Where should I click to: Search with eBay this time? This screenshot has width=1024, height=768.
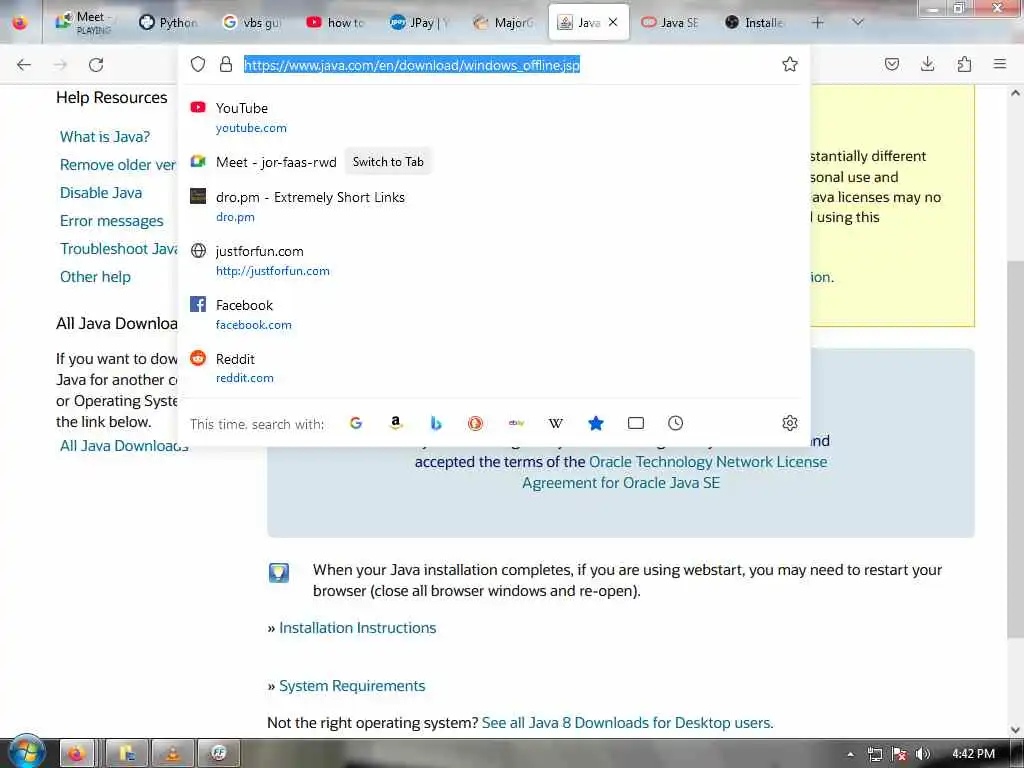coord(516,423)
